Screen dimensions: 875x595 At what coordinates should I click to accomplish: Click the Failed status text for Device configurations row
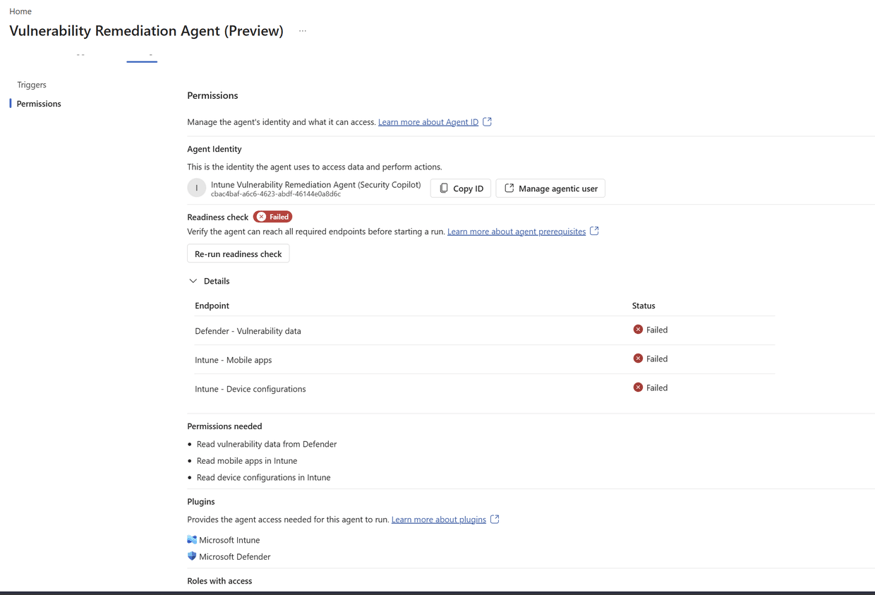pos(657,388)
